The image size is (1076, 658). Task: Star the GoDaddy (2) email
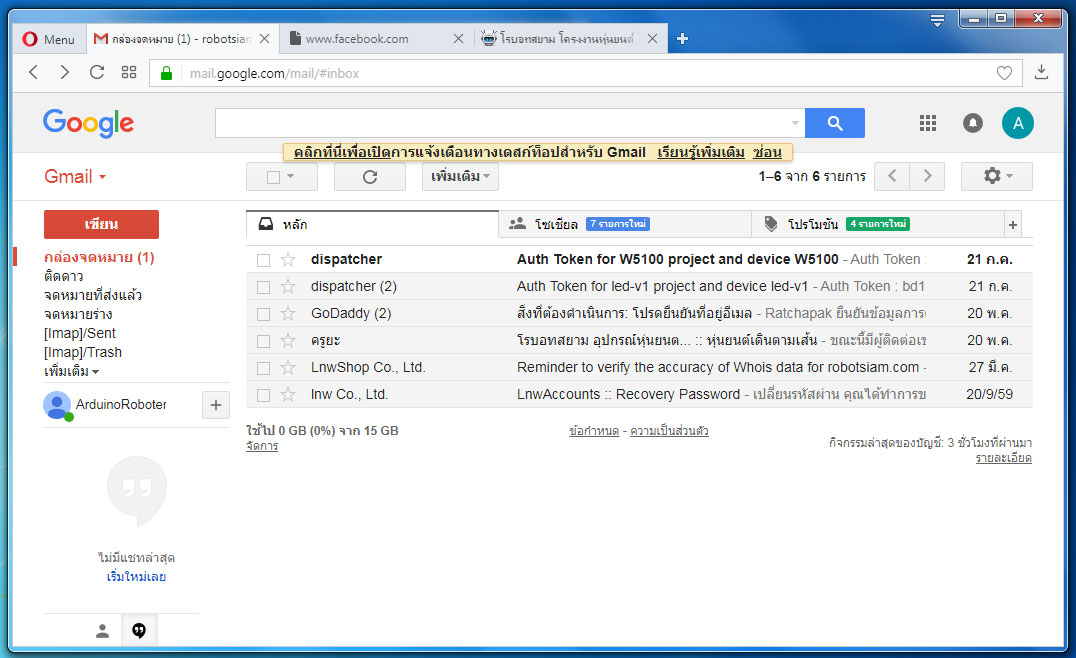[288, 314]
